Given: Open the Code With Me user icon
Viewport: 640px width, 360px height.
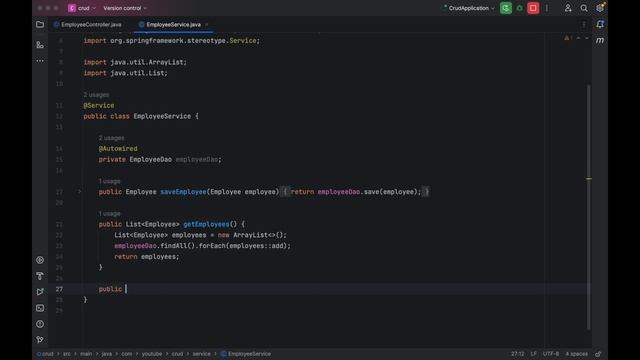Looking at the screenshot, I should pos(568,8).
